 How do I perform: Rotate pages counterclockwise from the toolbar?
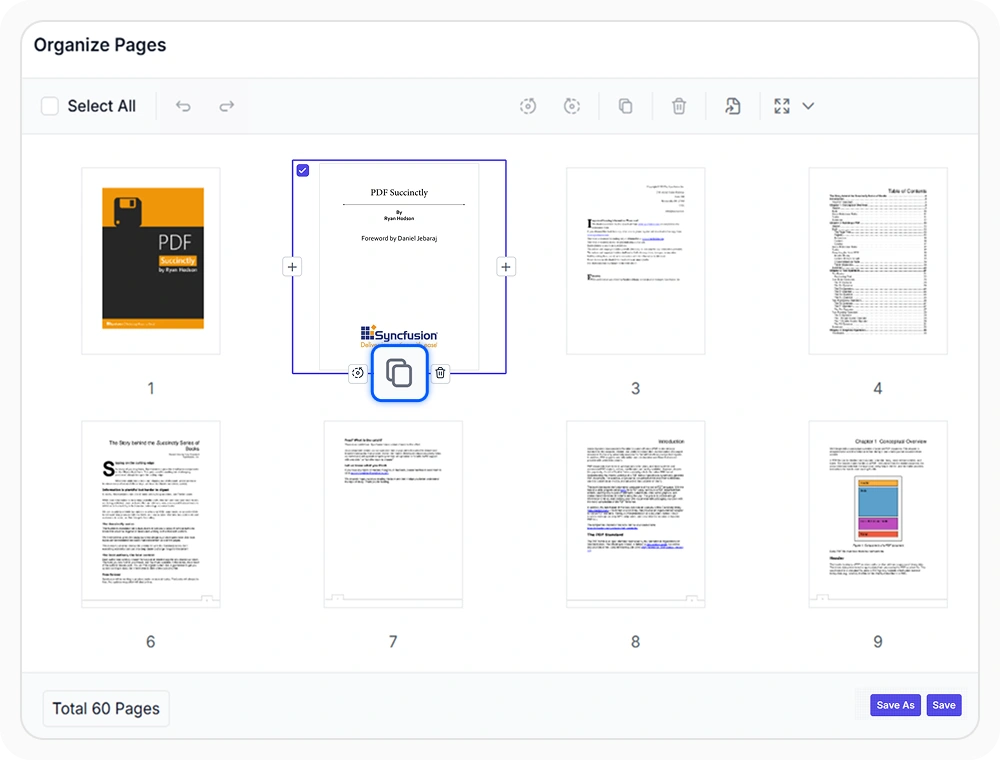[x=528, y=106]
